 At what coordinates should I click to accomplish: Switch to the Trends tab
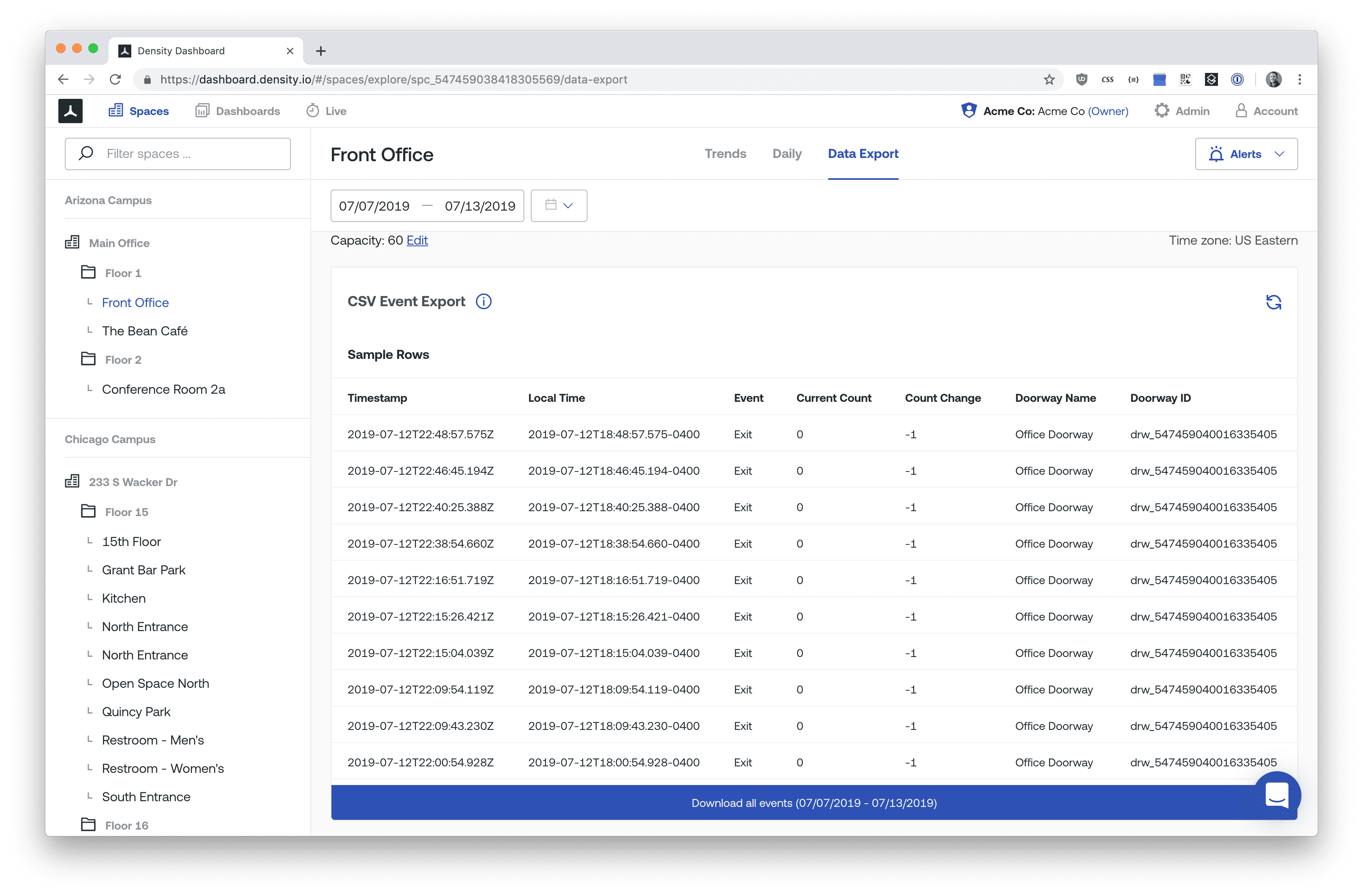tap(725, 154)
